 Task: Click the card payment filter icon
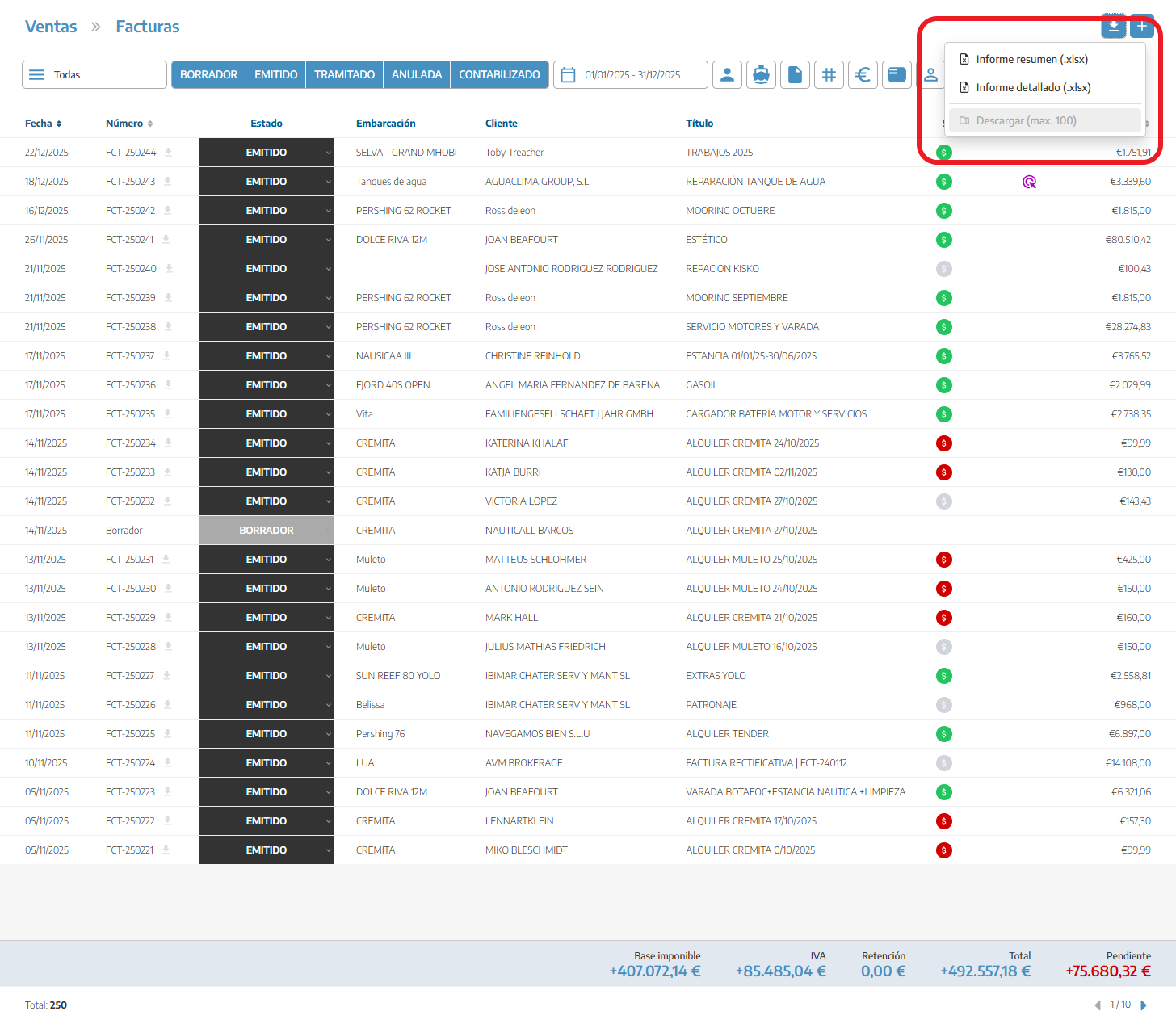coord(897,75)
